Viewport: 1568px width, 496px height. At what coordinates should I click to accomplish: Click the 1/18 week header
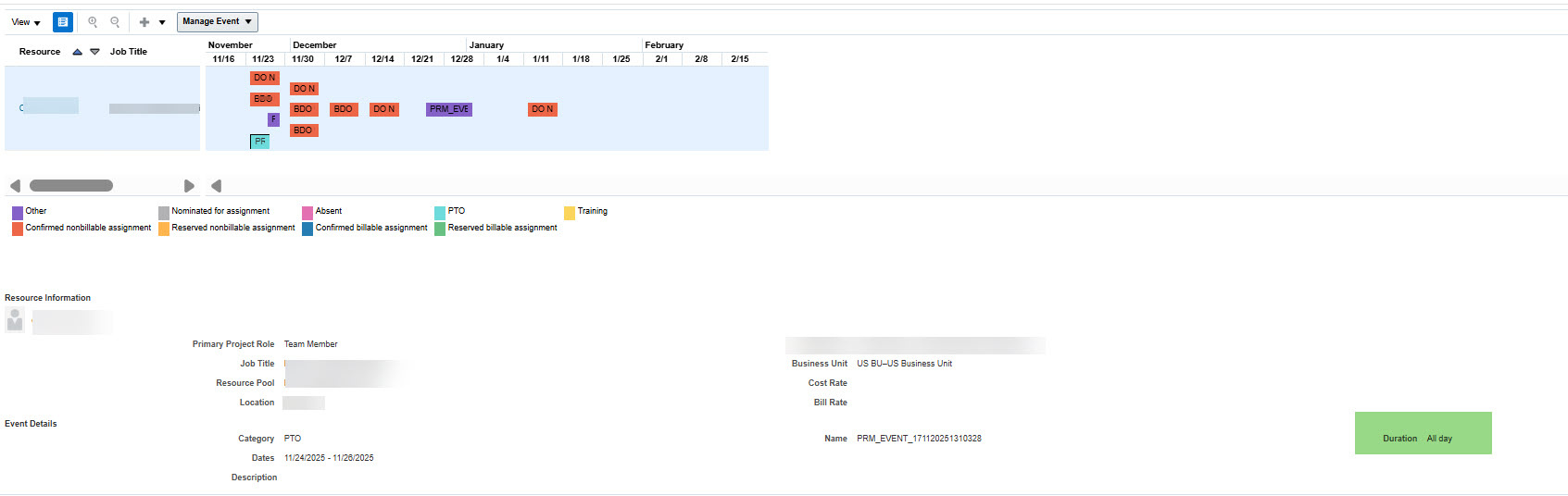click(x=581, y=59)
